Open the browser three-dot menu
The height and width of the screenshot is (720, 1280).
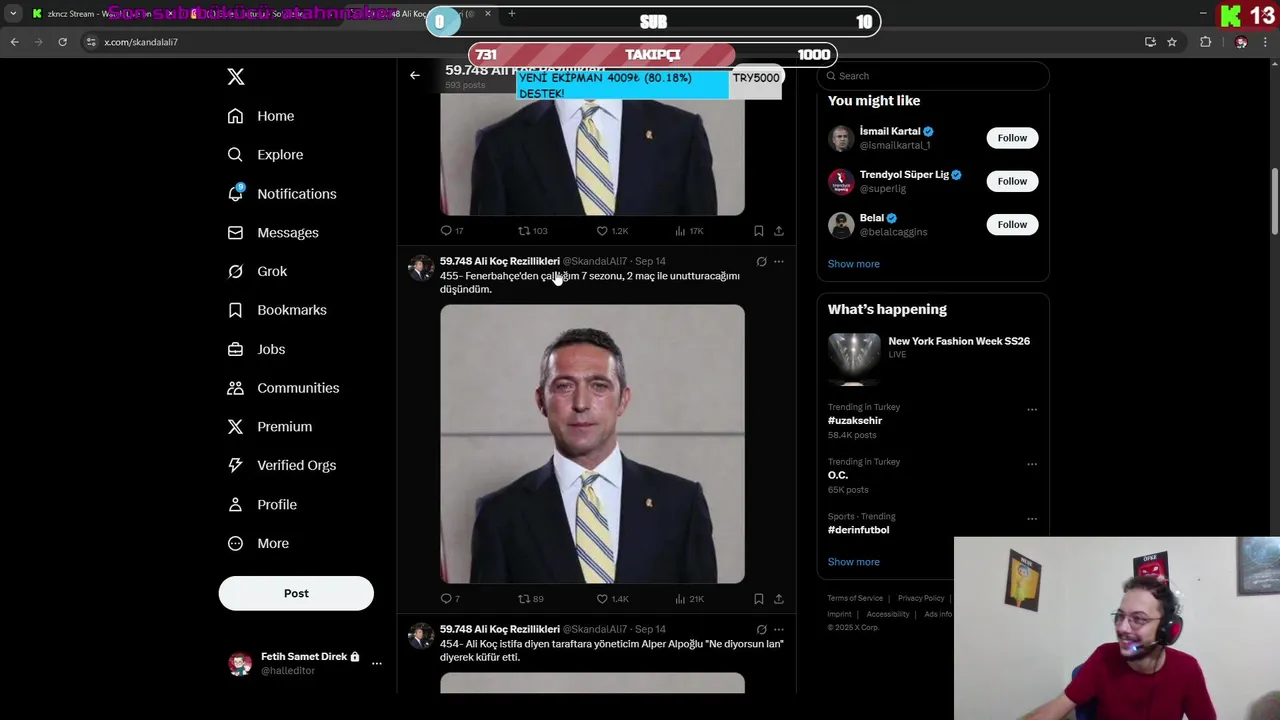pyautogui.click(x=1265, y=42)
